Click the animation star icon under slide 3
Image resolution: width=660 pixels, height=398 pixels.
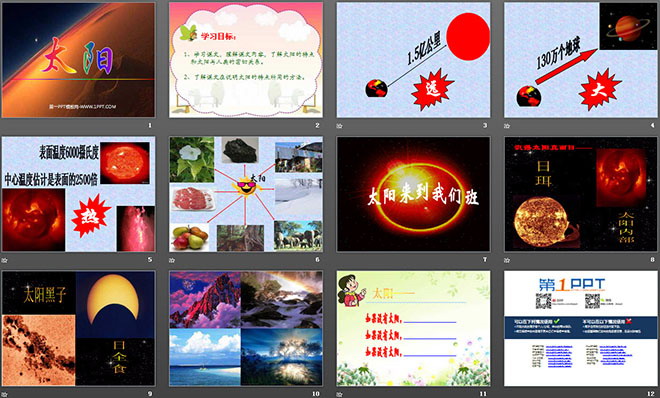pyautogui.click(x=339, y=126)
